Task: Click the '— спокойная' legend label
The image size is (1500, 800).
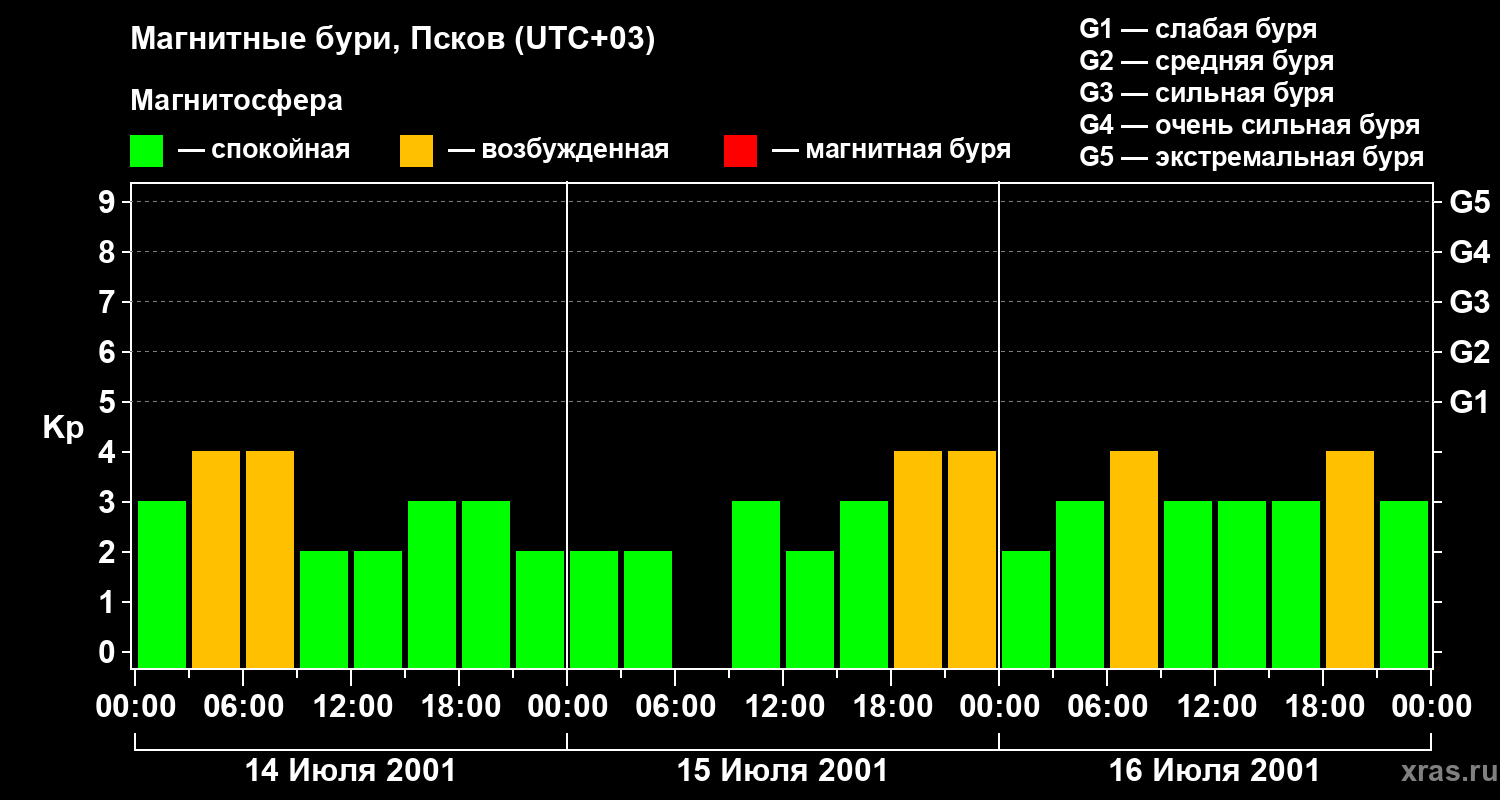Action: 264,151
